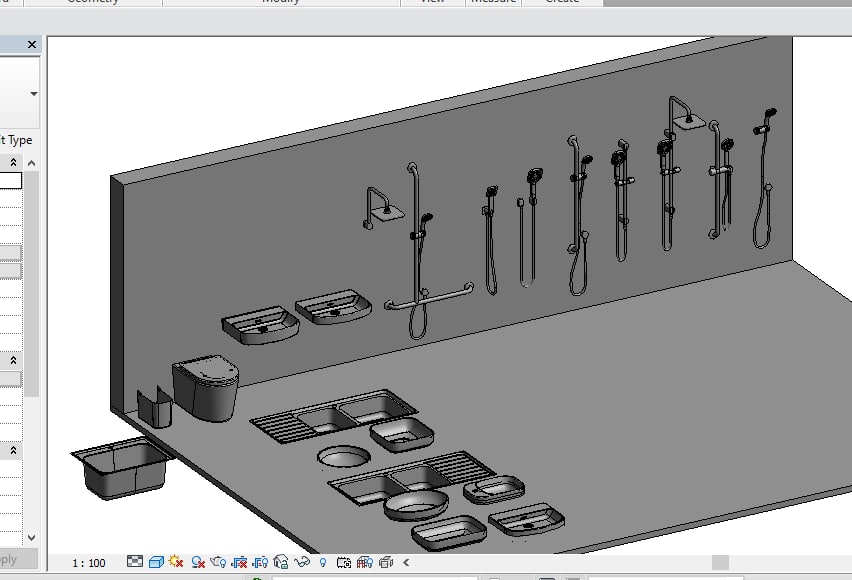Reveal hidden elements with lightbulb icon
This screenshot has width=852, height=580.
pyautogui.click(x=322, y=561)
